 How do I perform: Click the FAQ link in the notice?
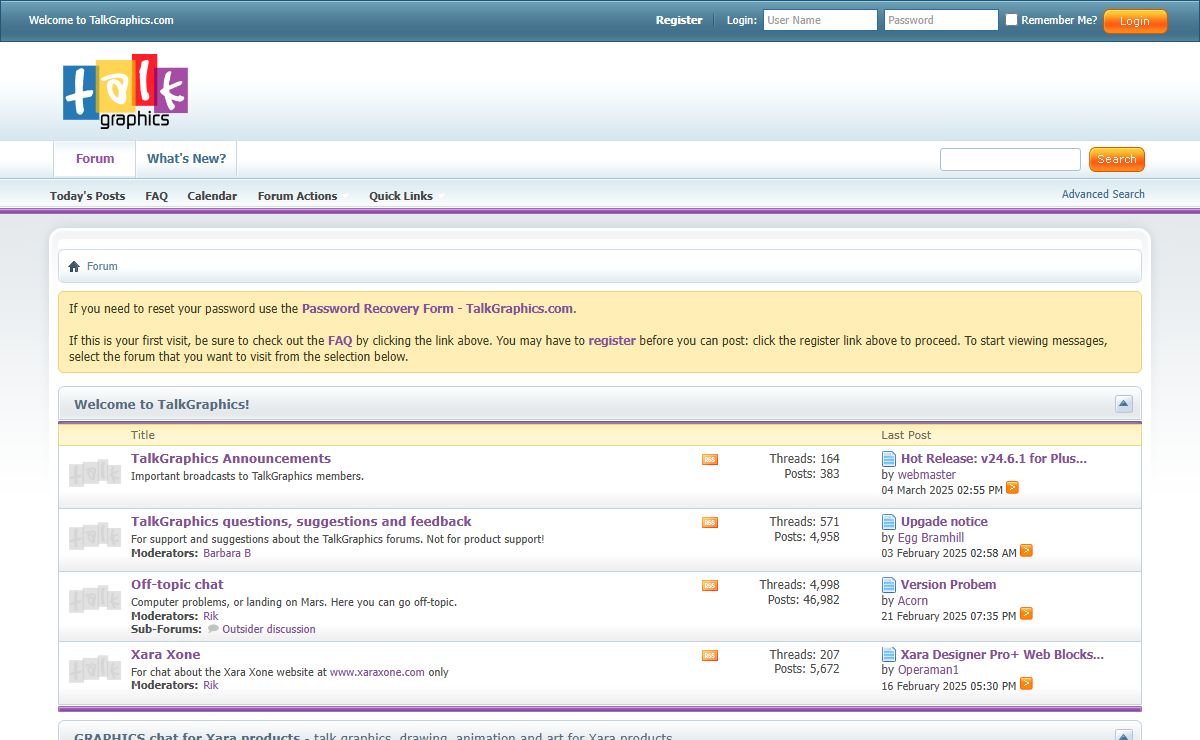click(x=340, y=340)
